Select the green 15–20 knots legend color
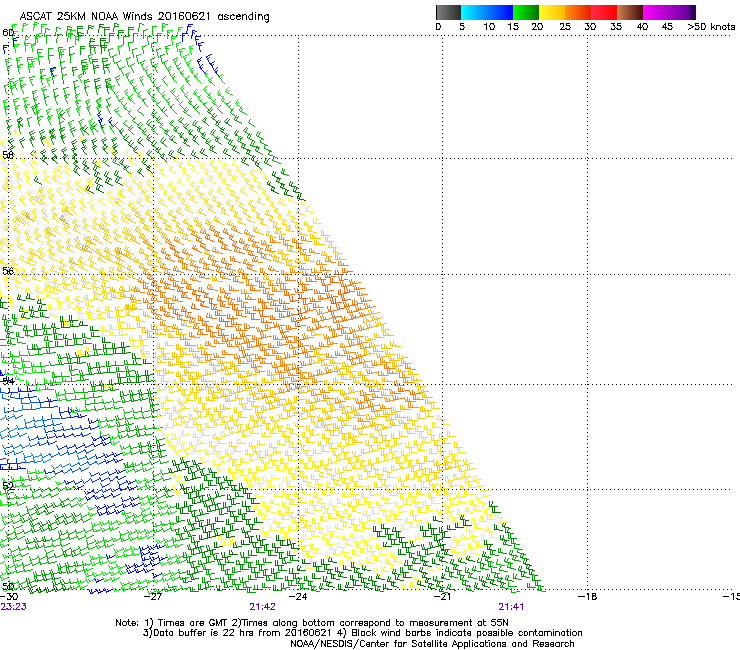The height and width of the screenshot is (650, 740). tap(526, 12)
